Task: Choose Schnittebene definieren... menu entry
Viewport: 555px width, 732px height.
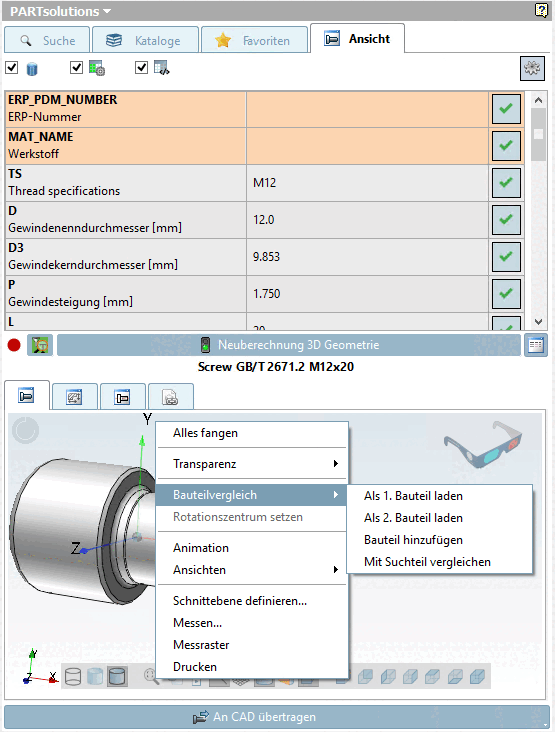Action: 253,601
